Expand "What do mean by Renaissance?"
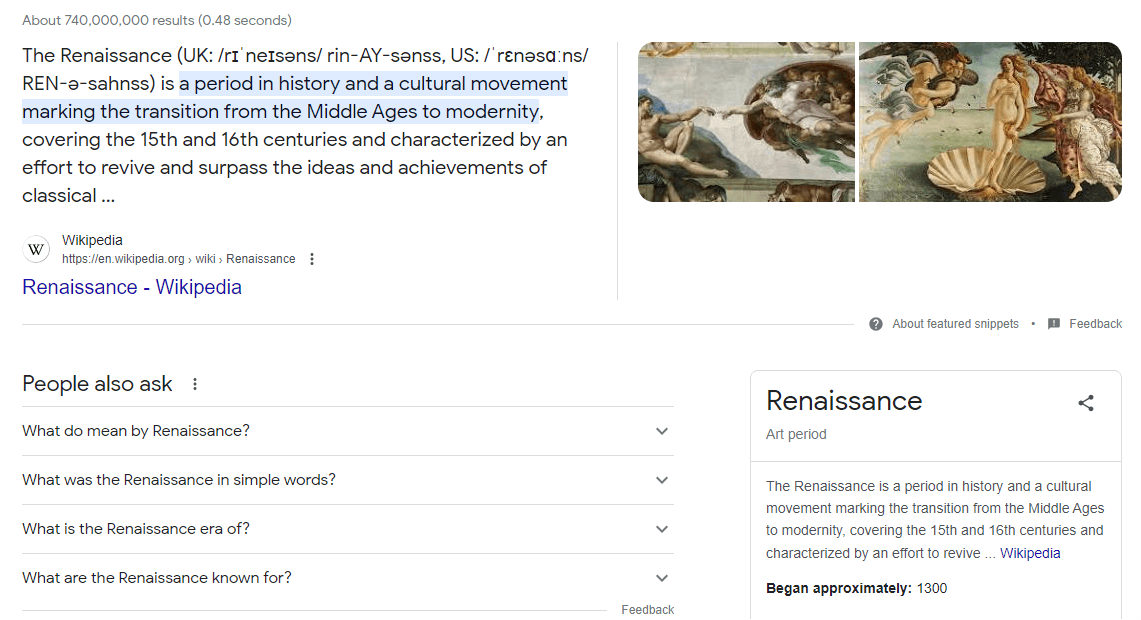Viewport: 1141px width, 620px height. 348,432
